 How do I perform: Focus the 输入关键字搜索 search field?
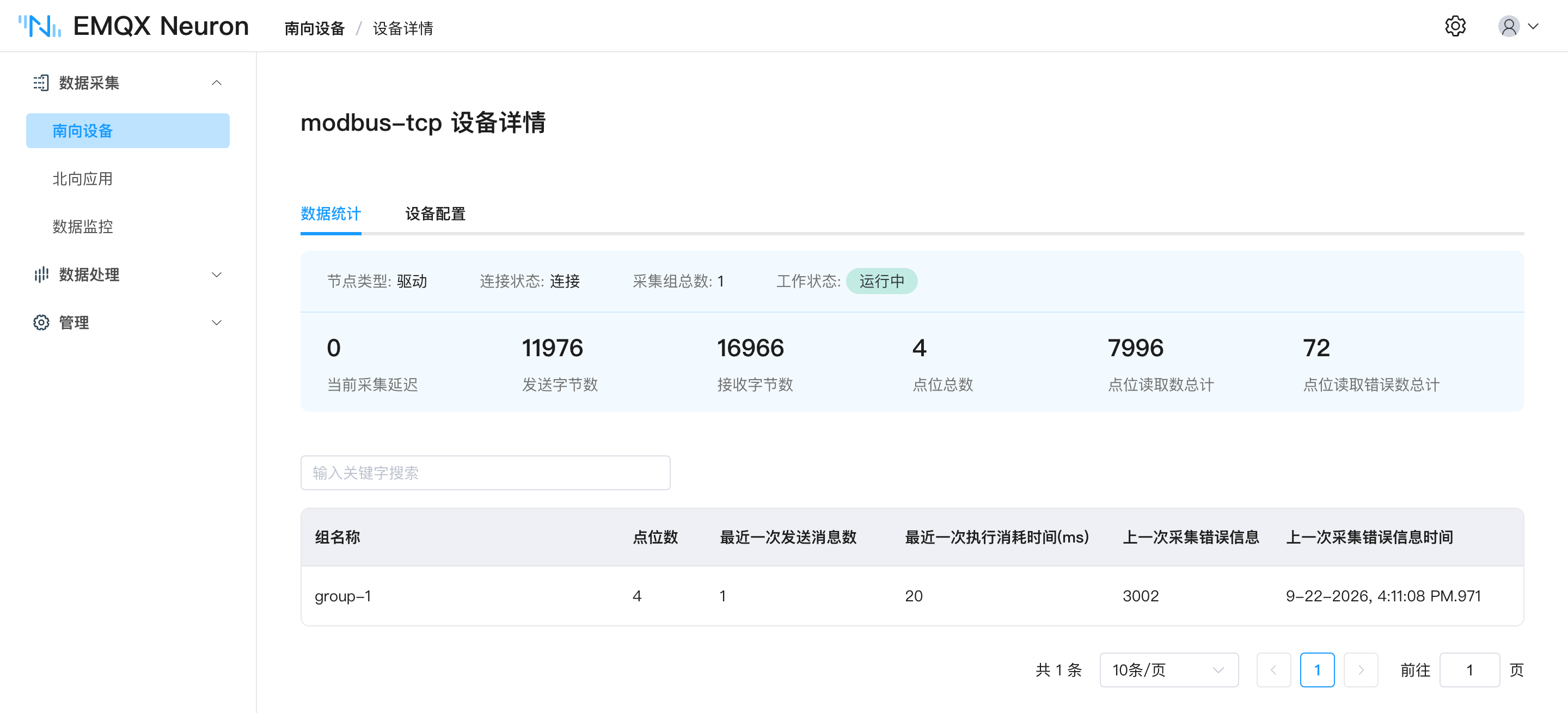[x=485, y=473]
